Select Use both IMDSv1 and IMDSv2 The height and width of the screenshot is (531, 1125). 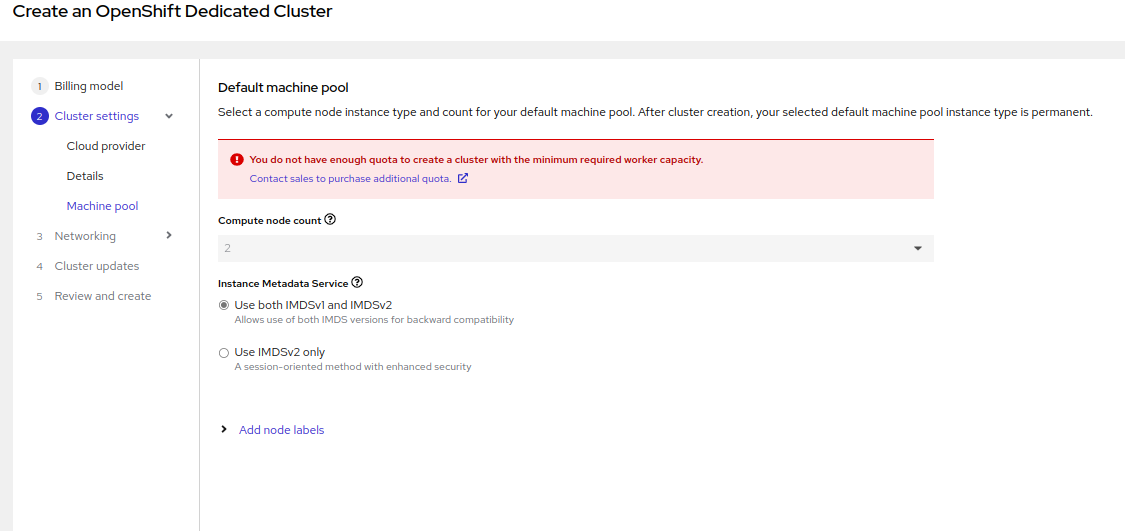click(224, 305)
